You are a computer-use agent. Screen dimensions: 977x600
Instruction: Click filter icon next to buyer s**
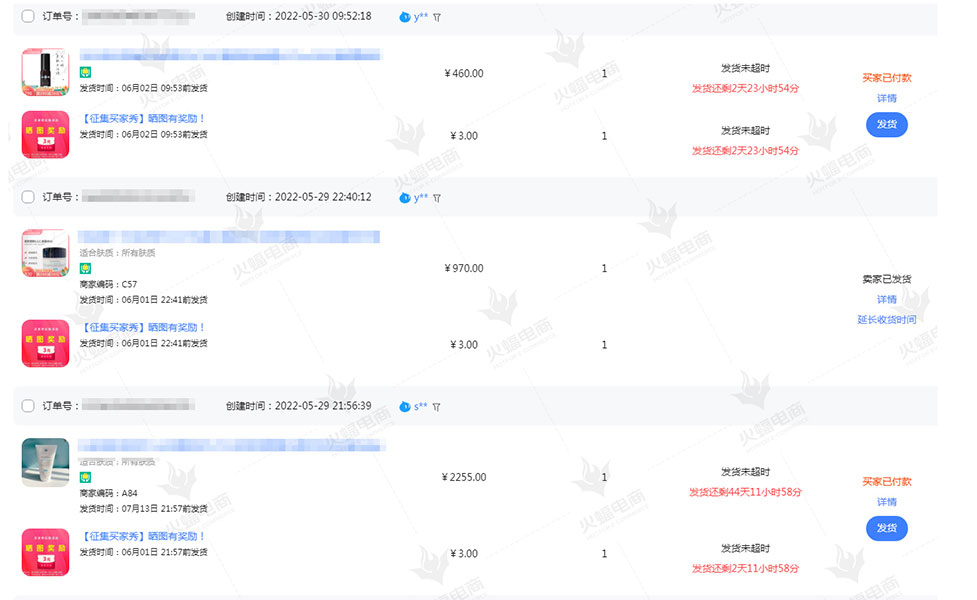(437, 407)
